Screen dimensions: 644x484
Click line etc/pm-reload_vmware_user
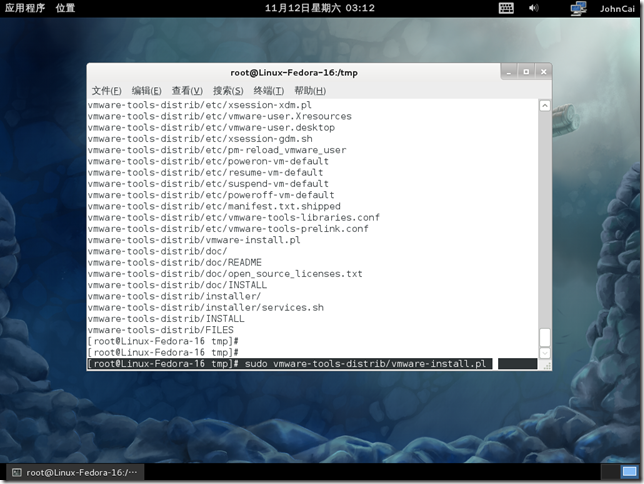pos(217,150)
